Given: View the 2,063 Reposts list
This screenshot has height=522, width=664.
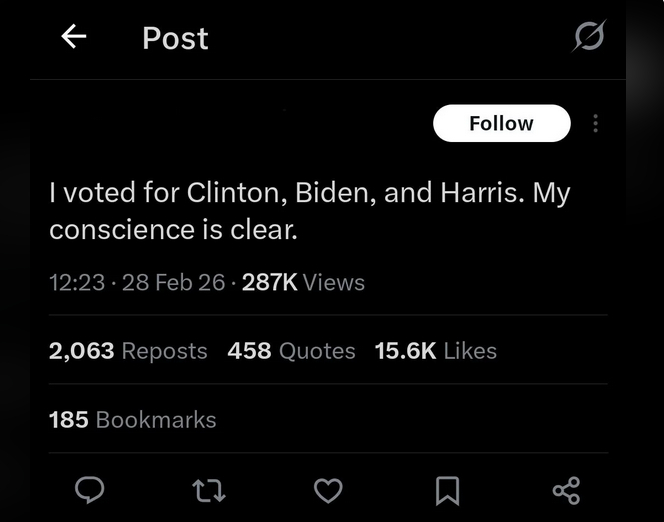Looking at the screenshot, I should pyautogui.click(x=128, y=351).
